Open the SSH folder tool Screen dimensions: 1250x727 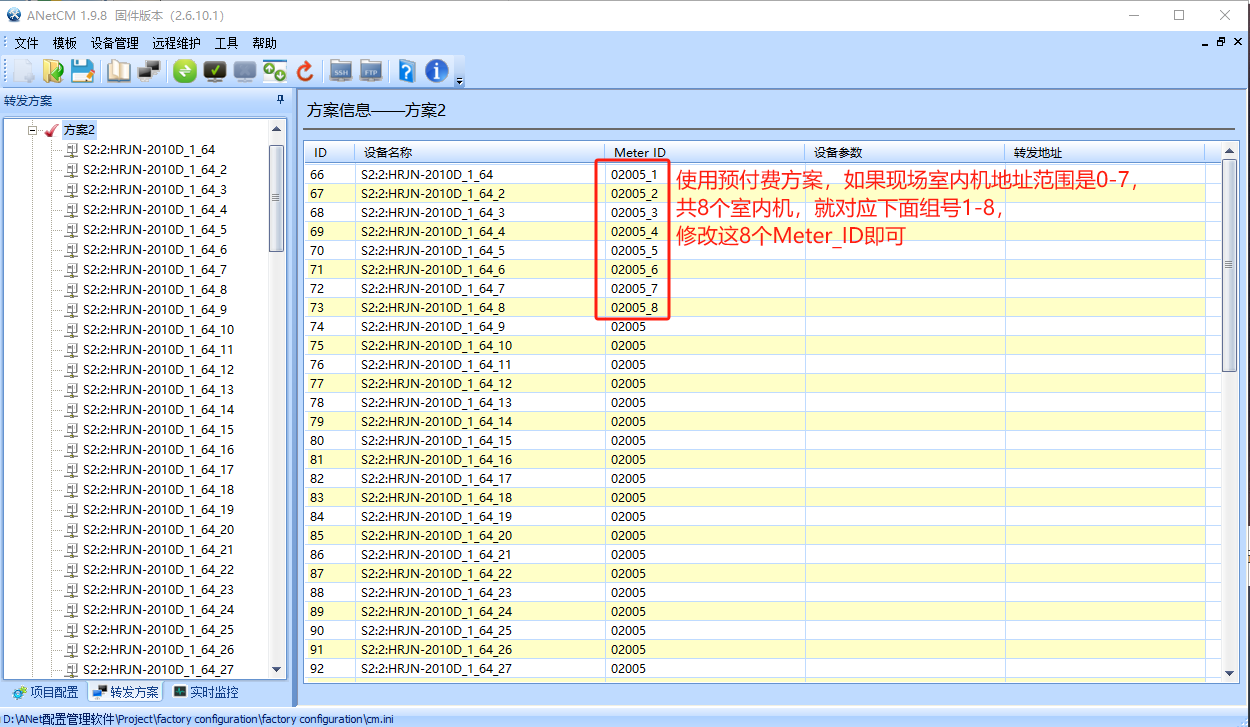click(341, 71)
